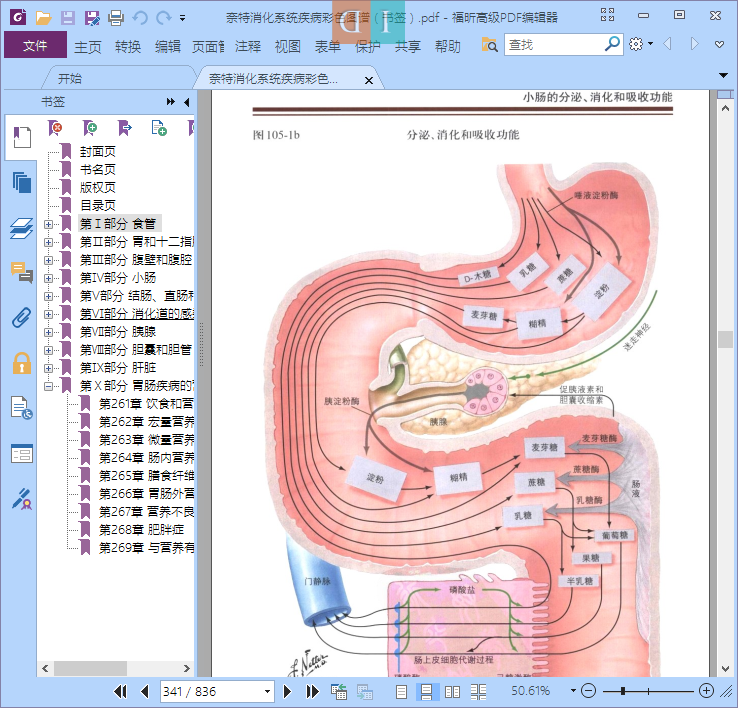
Task: Click the go-to bookmark destination icon
Action: [125, 128]
